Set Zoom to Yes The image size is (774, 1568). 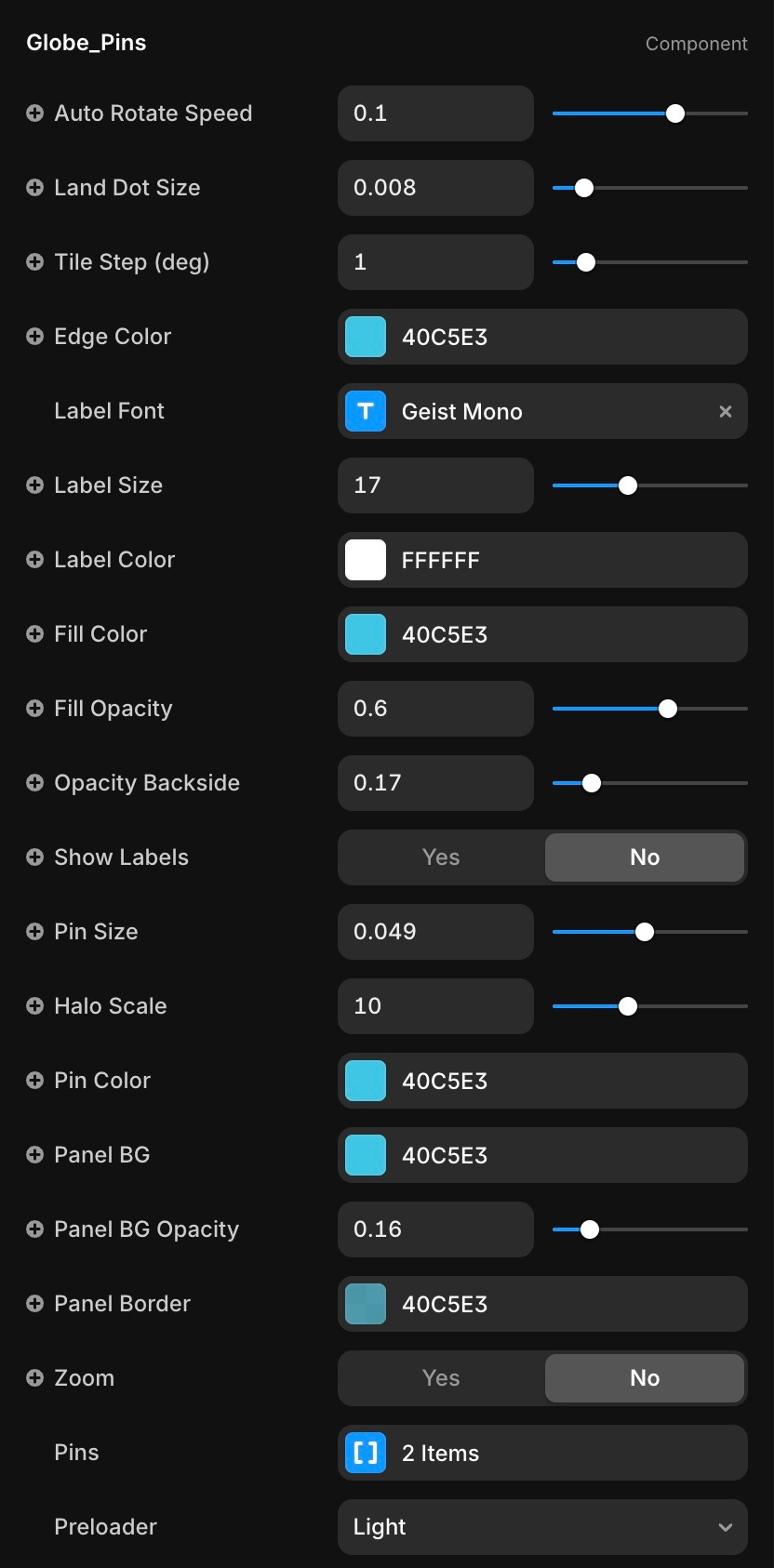pos(441,1378)
